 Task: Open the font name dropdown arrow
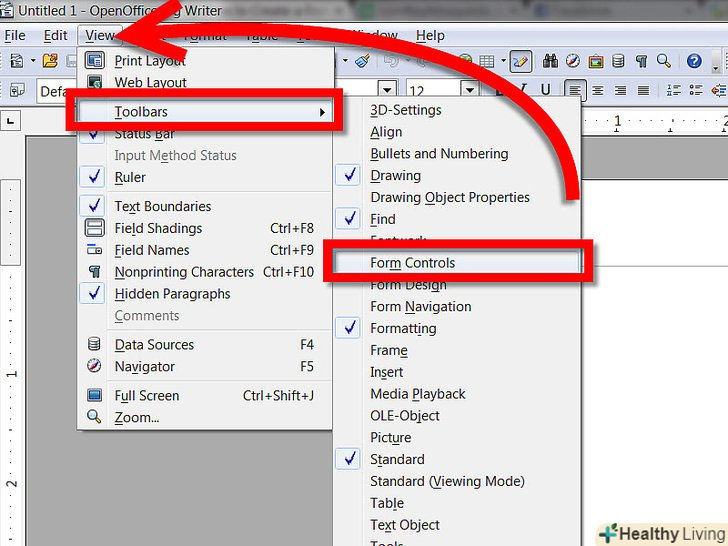click(x=387, y=89)
